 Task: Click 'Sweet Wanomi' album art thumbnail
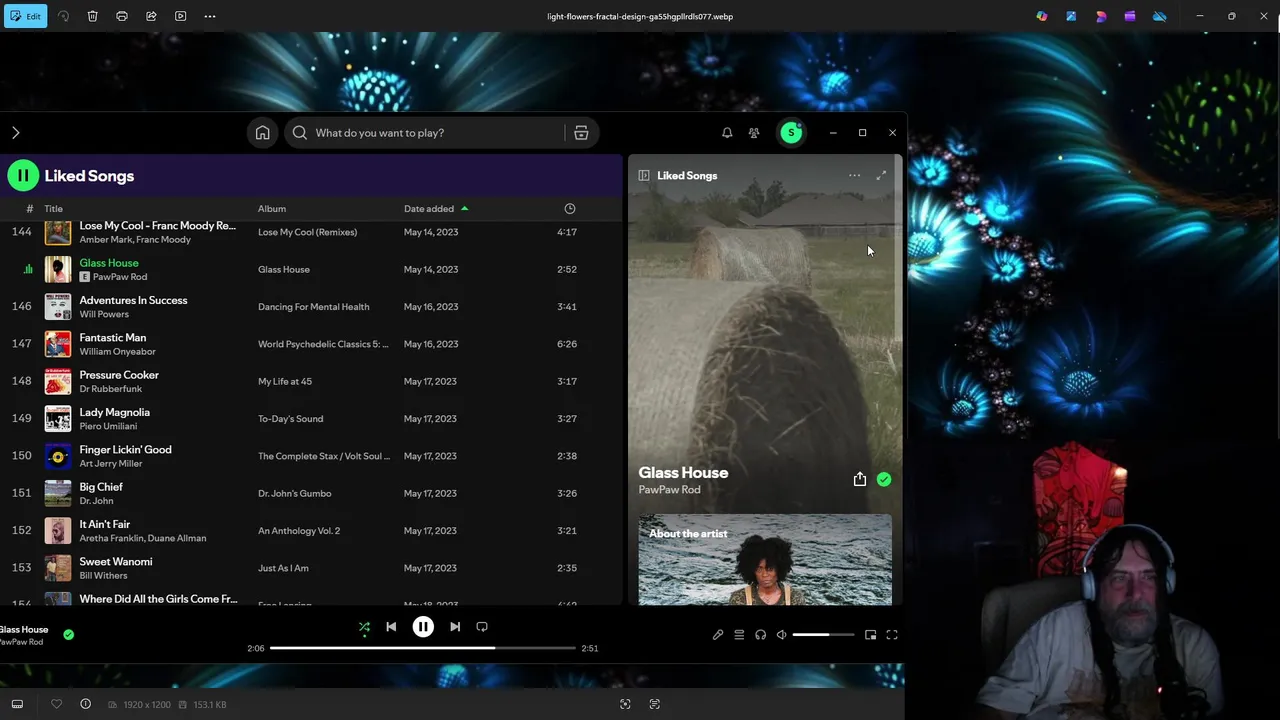[x=58, y=568]
